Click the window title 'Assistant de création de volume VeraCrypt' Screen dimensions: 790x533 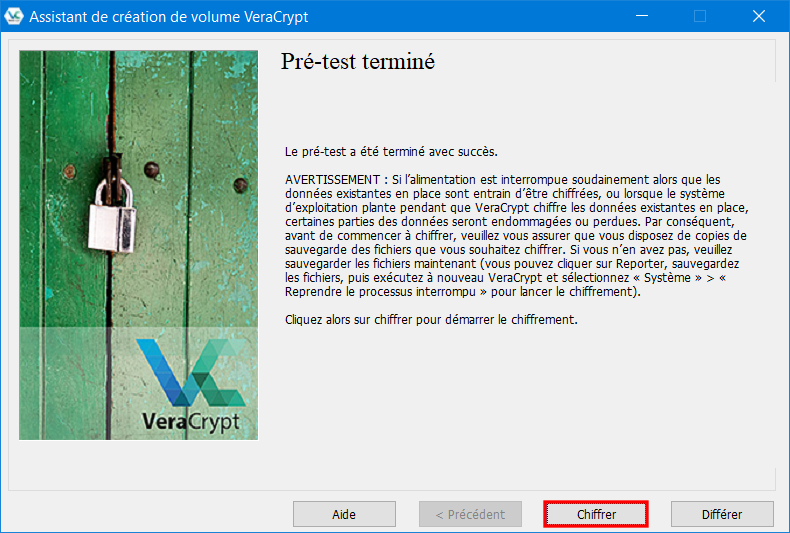(169, 17)
